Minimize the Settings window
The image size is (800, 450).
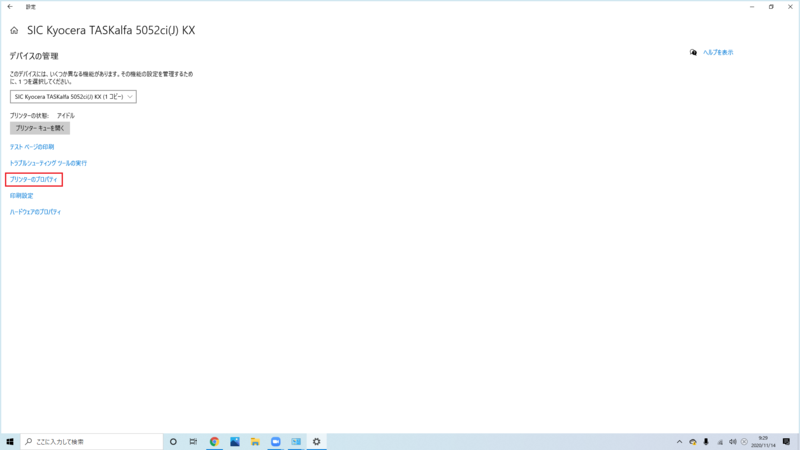[x=752, y=7]
